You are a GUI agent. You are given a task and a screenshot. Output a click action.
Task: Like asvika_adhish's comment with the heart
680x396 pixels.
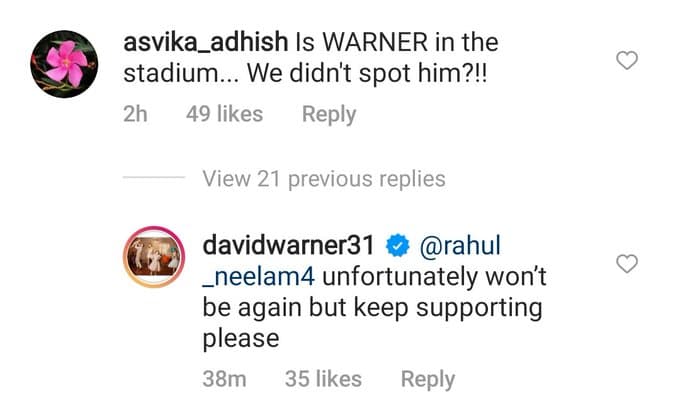click(627, 60)
